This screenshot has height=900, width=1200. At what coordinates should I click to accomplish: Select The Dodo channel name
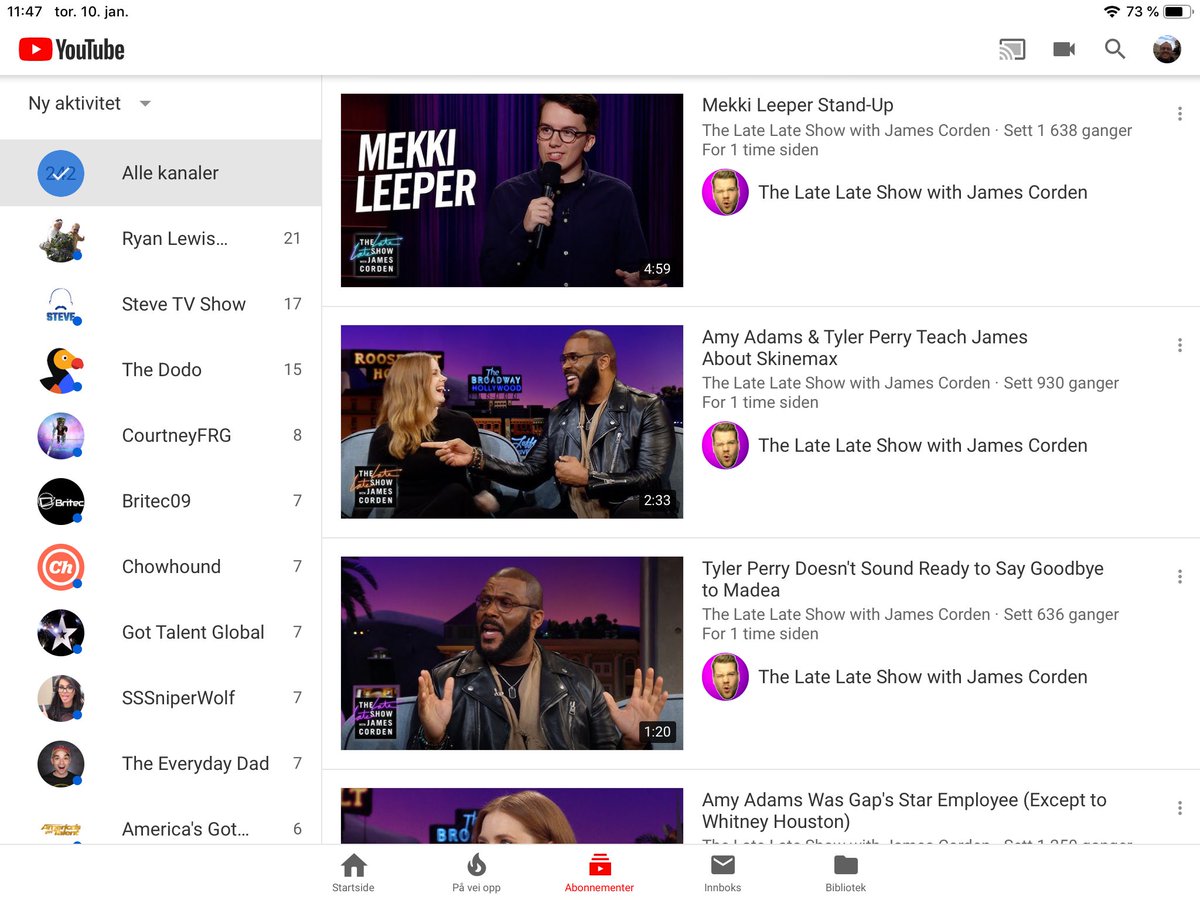pyautogui.click(x=162, y=370)
